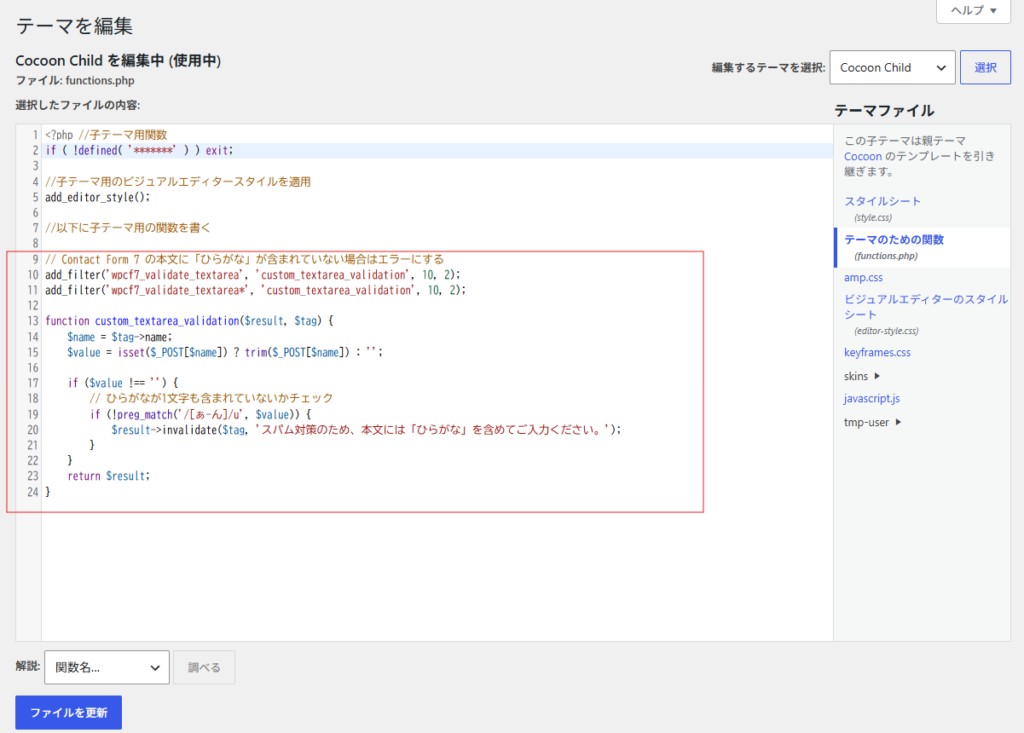
Task: Click the function custom_textarea_validation declaration line
Action: (189, 321)
